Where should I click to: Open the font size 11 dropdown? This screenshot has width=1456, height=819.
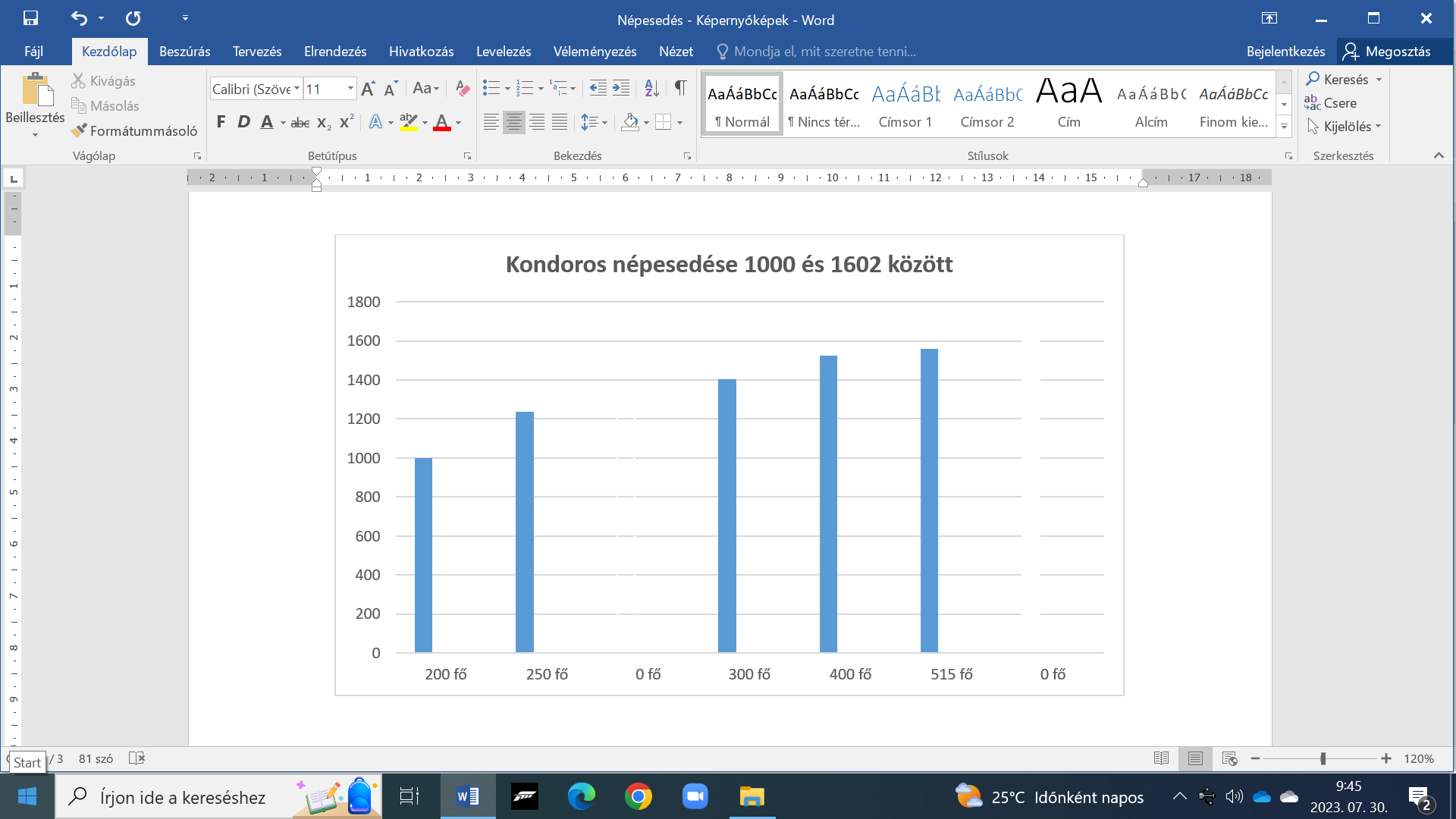click(x=350, y=89)
